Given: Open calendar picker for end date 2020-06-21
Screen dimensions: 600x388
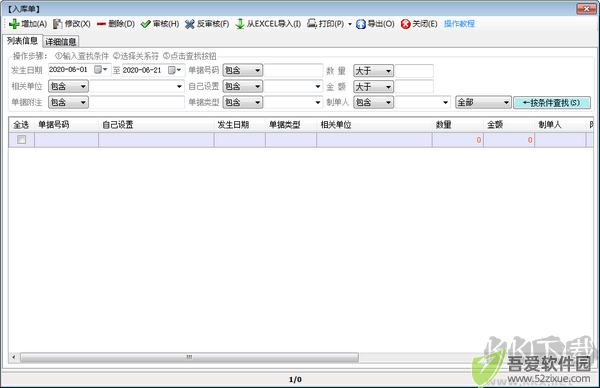Looking at the screenshot, I should pos(175,70).
